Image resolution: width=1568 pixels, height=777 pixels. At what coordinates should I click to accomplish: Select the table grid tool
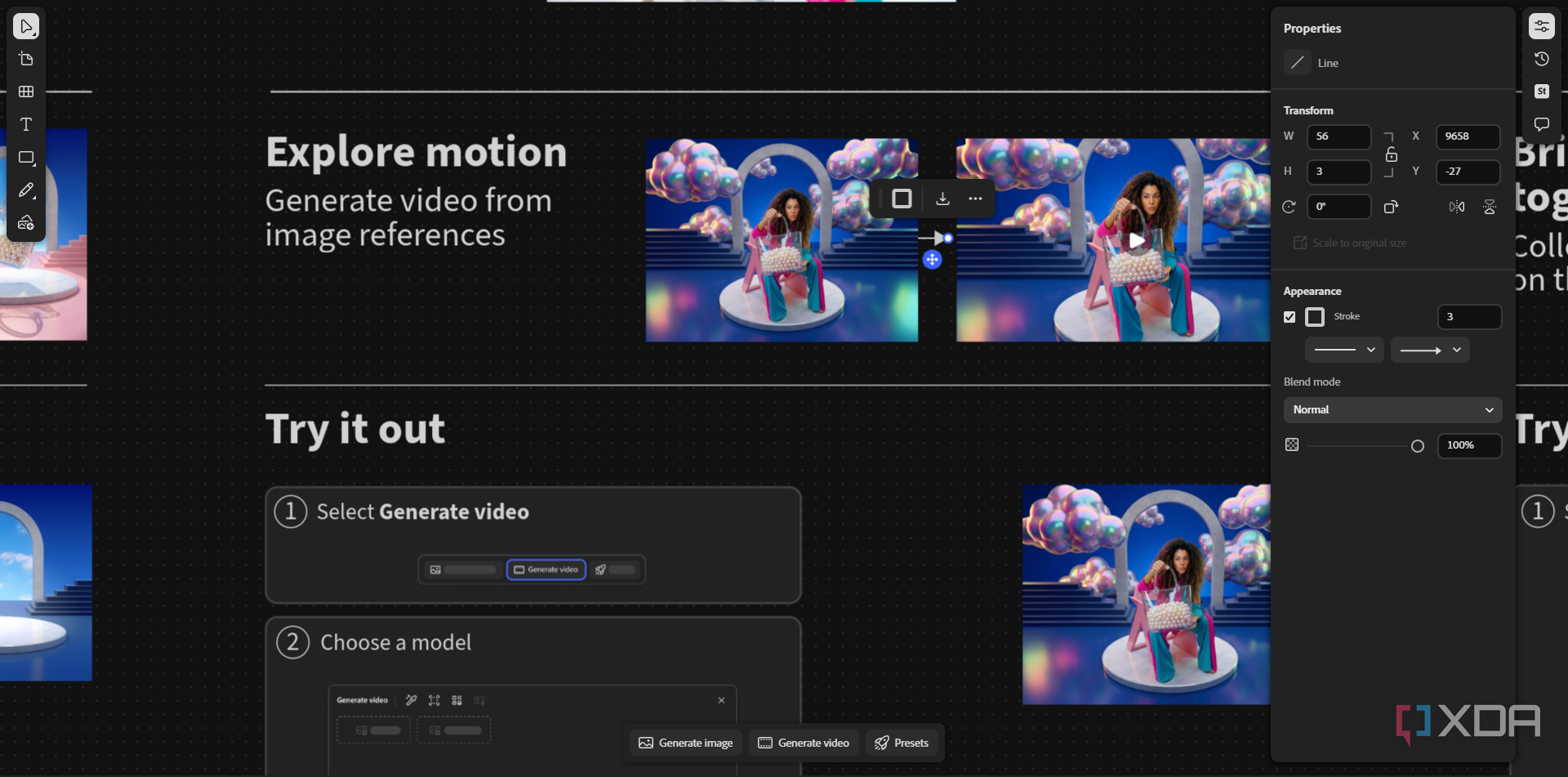tap(26, 92)
